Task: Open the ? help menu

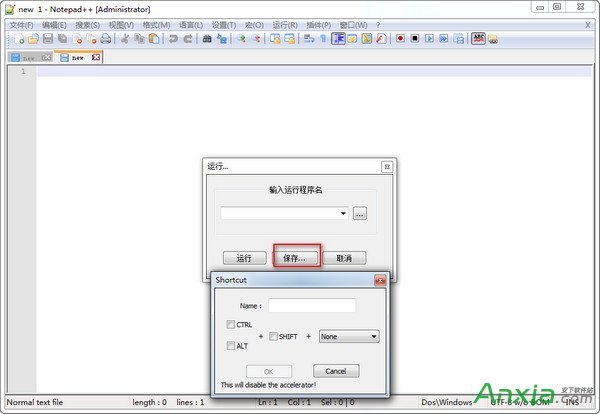Action: 378,25
